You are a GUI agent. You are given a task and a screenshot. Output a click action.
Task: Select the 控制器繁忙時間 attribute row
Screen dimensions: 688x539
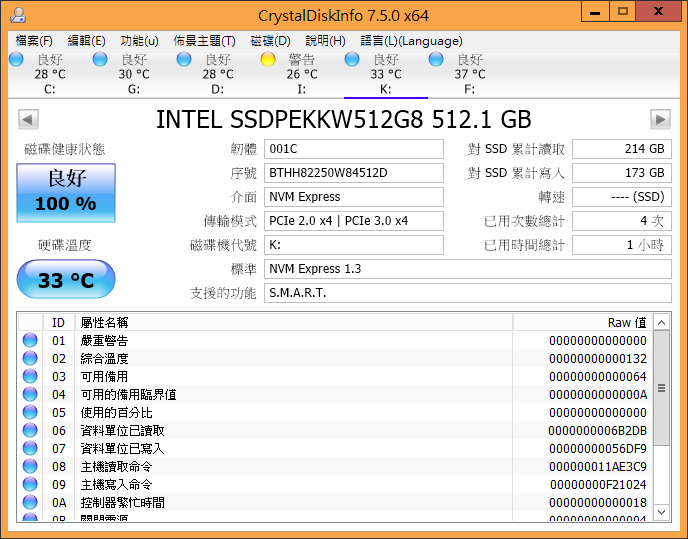coord(335,503)
